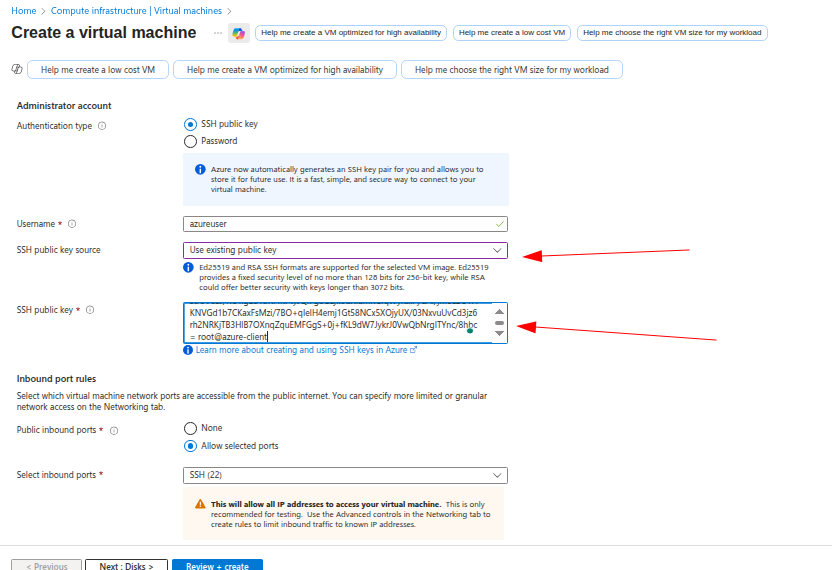Click the SSH public key source label
The image size is (832, 570).
click(x=58, y=250)
